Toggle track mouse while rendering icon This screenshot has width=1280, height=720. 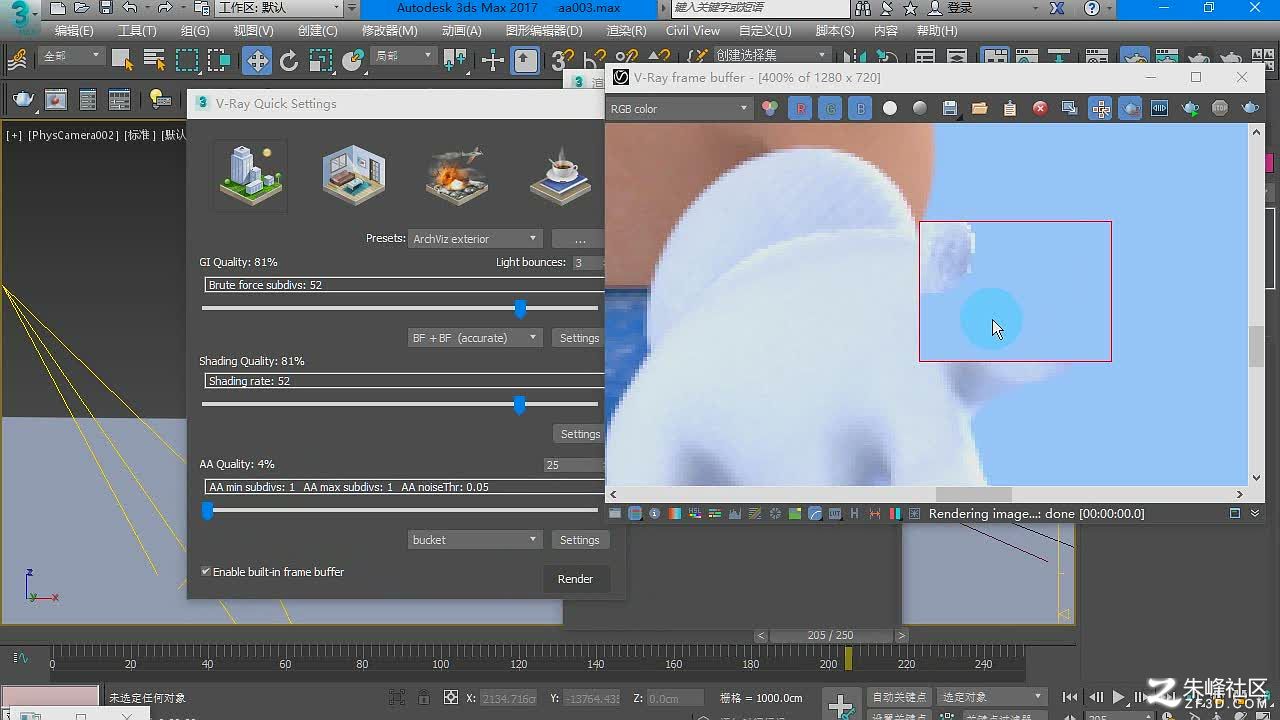point(1100,108)
